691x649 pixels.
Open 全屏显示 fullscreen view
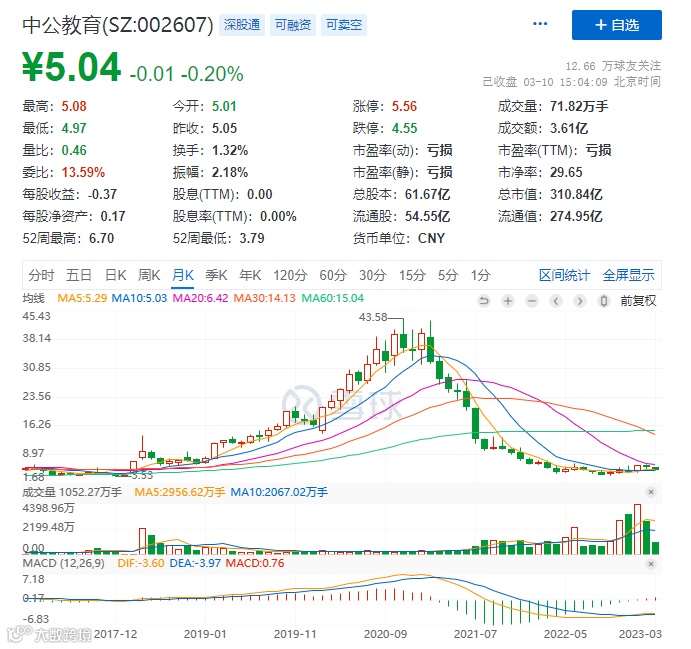point(628,275)
